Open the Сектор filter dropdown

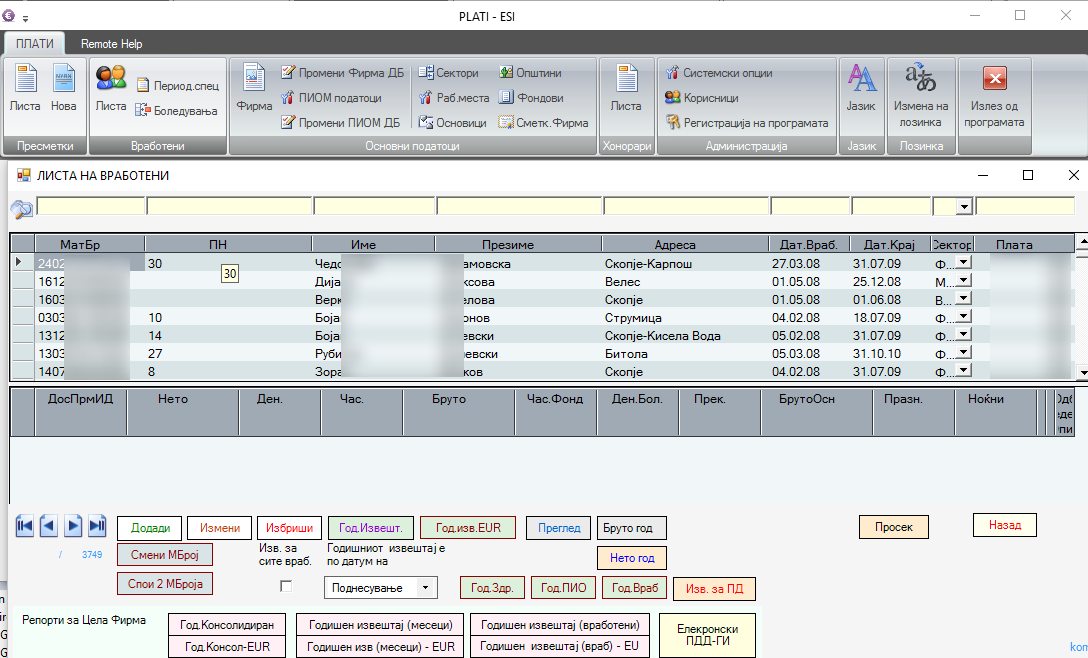(x=964, y=206)
